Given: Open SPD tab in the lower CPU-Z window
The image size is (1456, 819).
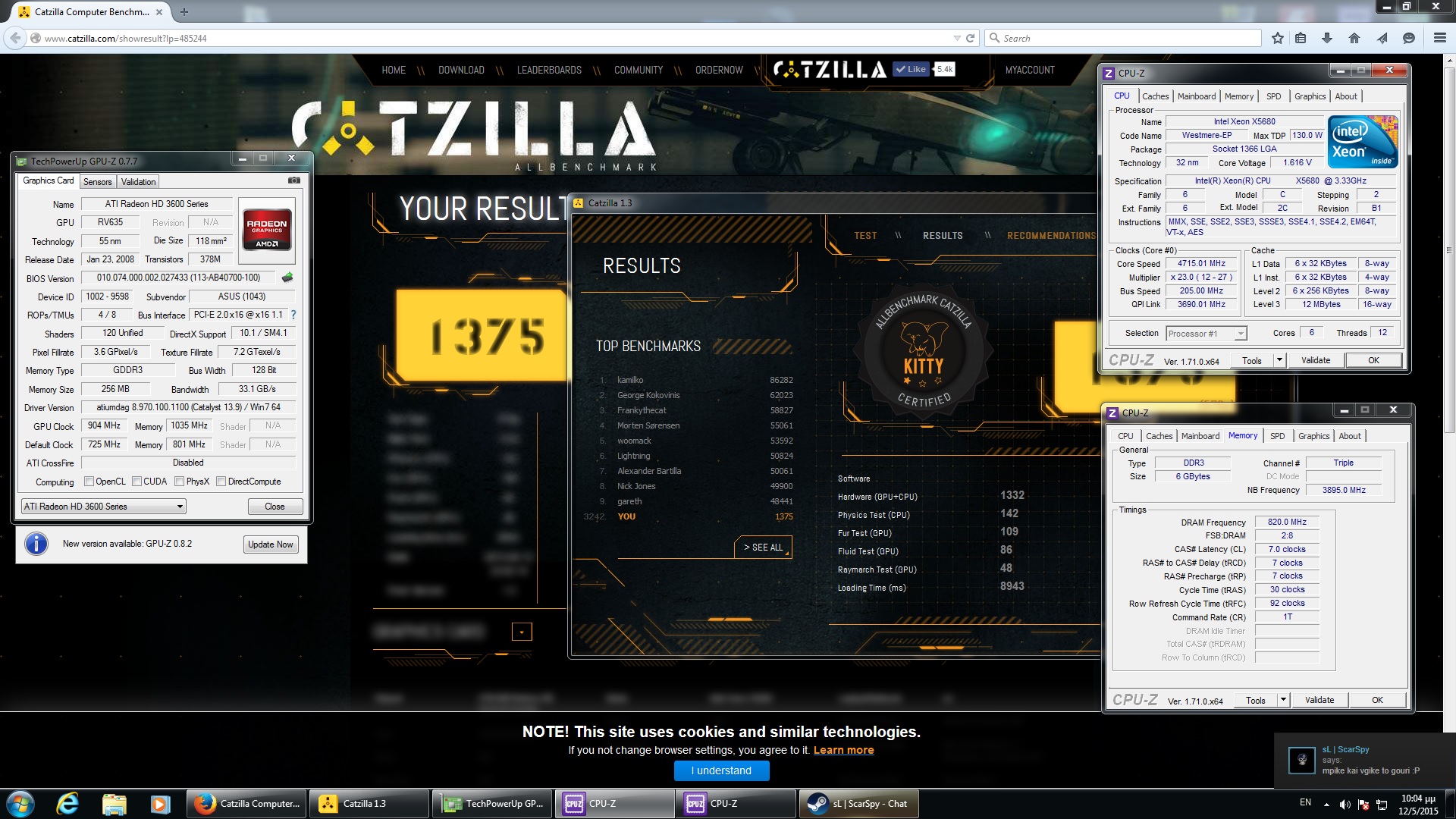Looking at the screenshot, I should coord(1278,436).
